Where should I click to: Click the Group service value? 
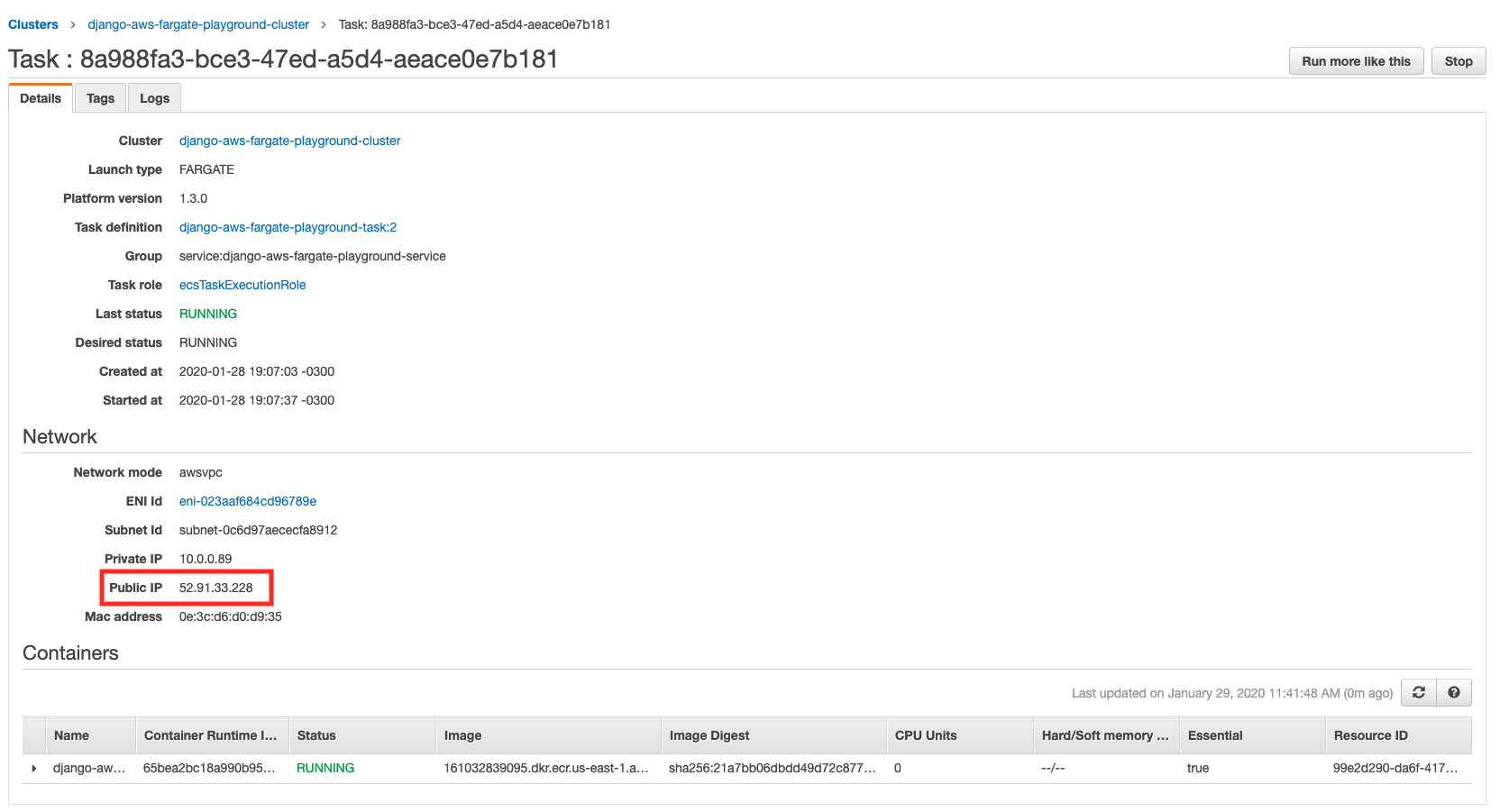pyautogui.click(x=313, y=256)
